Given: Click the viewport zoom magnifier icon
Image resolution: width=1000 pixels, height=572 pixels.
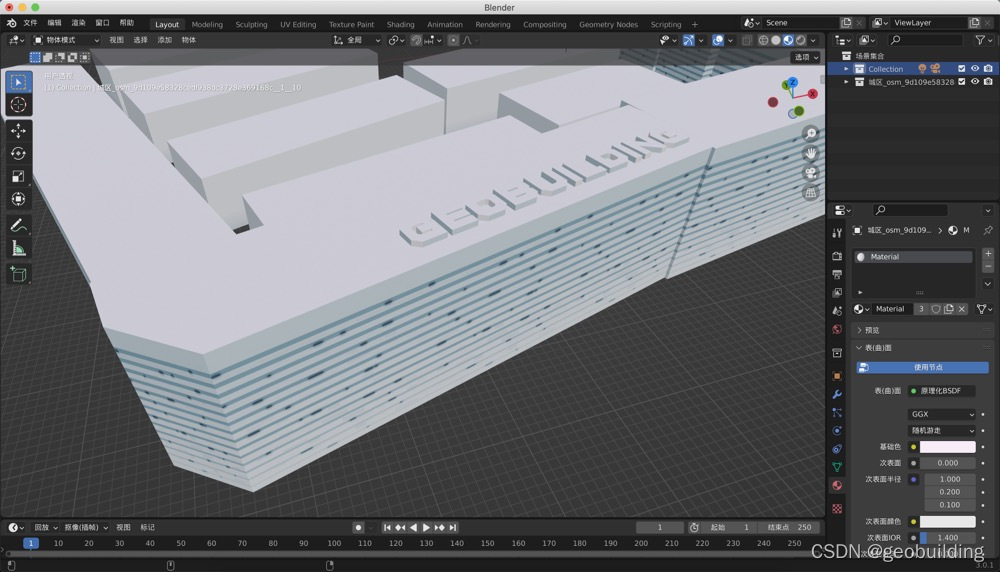Looking at the screenshot, I should click(x=811, y=134).
